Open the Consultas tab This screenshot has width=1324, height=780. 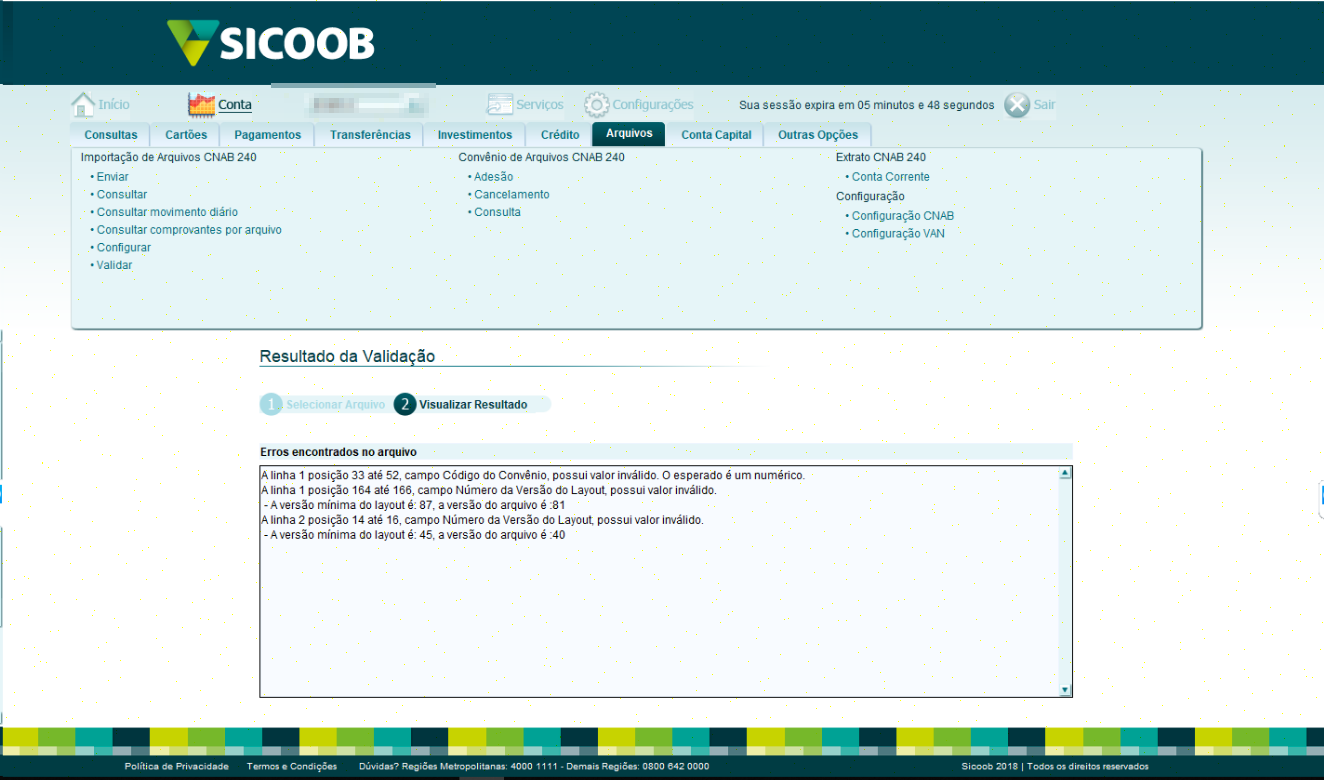tap(111, 135)
